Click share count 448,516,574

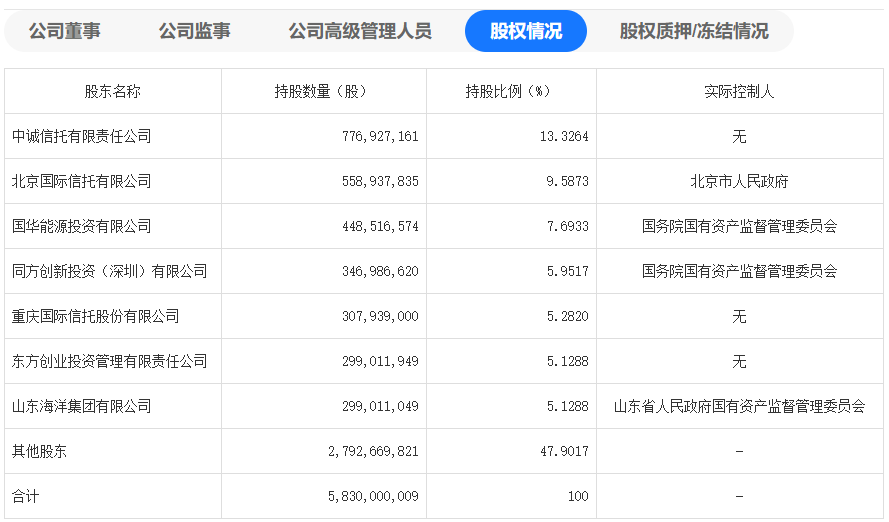(x=380, y=227)
